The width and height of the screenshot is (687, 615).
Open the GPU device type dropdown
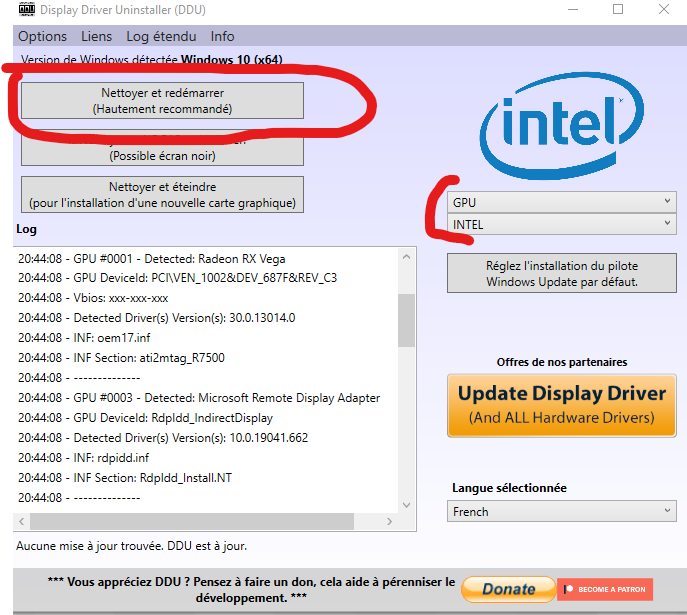tap(562, 202)
